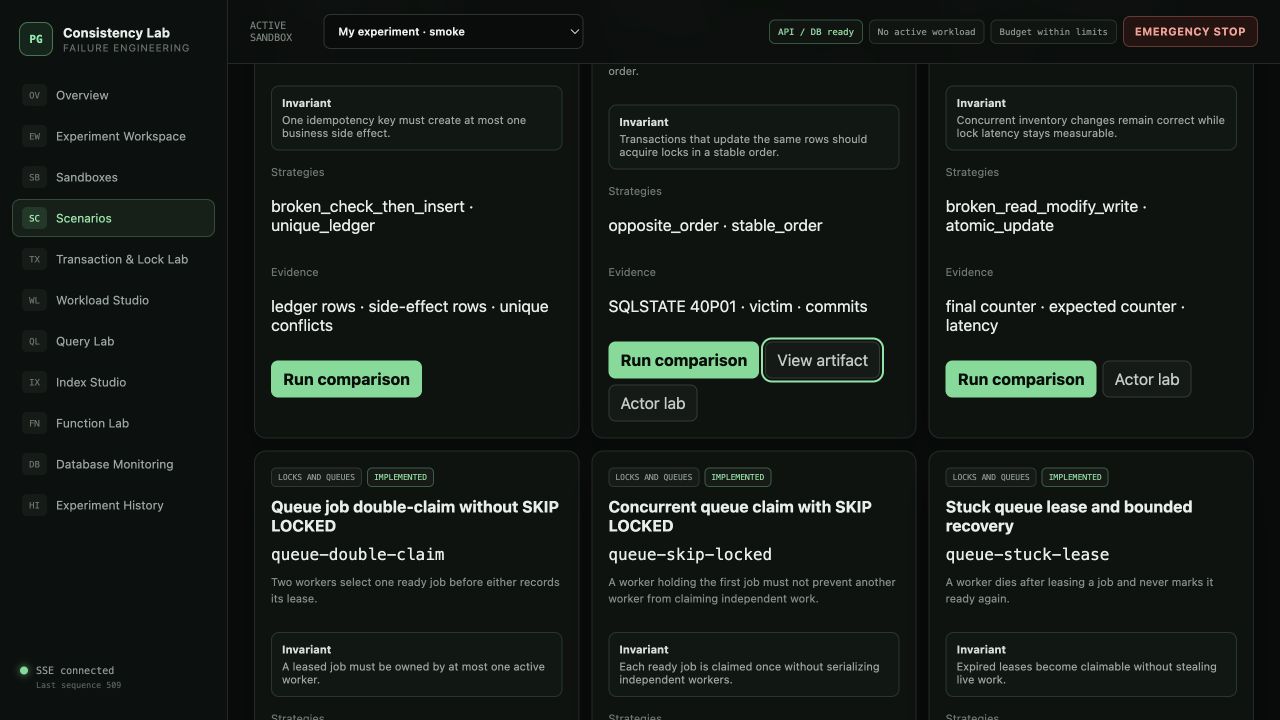Image resolution: width=1280 pixels, height=720 pixels.
Task: Click the queue-skip-locked identifier
Action: pos(690,554)
